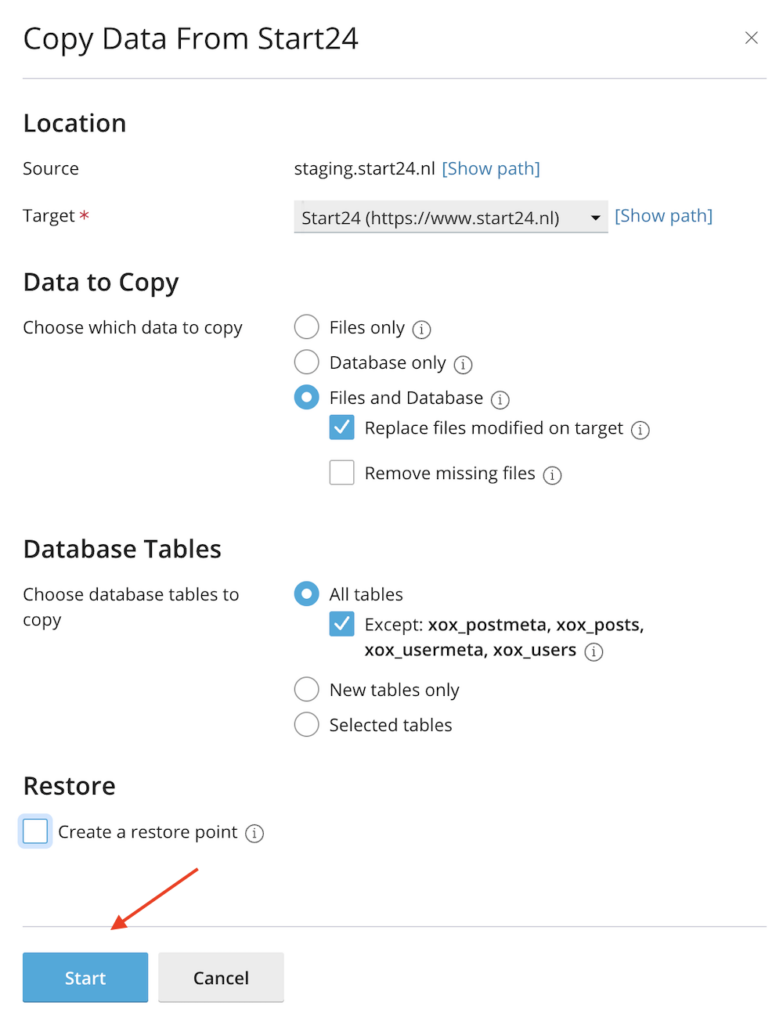Click info icon after excepted tables list

(x=594, y=652)
